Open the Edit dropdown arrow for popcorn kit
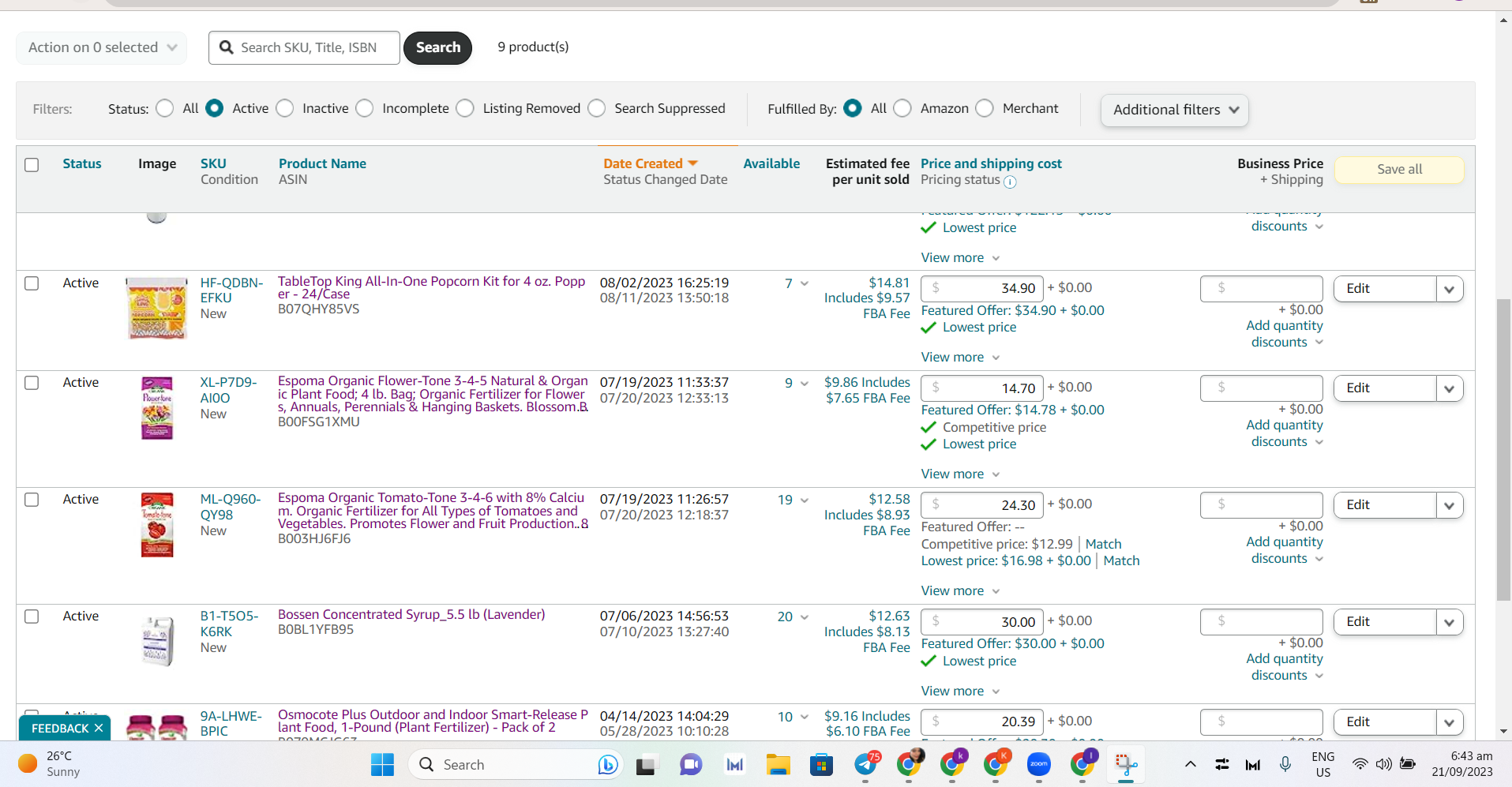This screenshot has width=1512, height=787. pyautogui.click(x=1450, y=289)
